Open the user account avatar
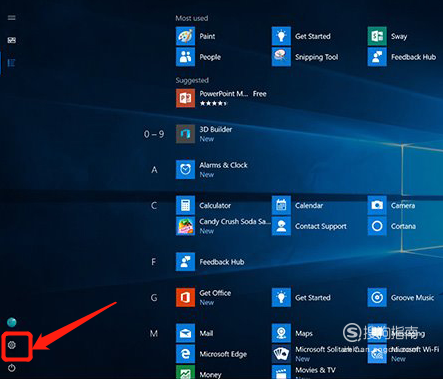443x379 pixels. pos(12,322)
